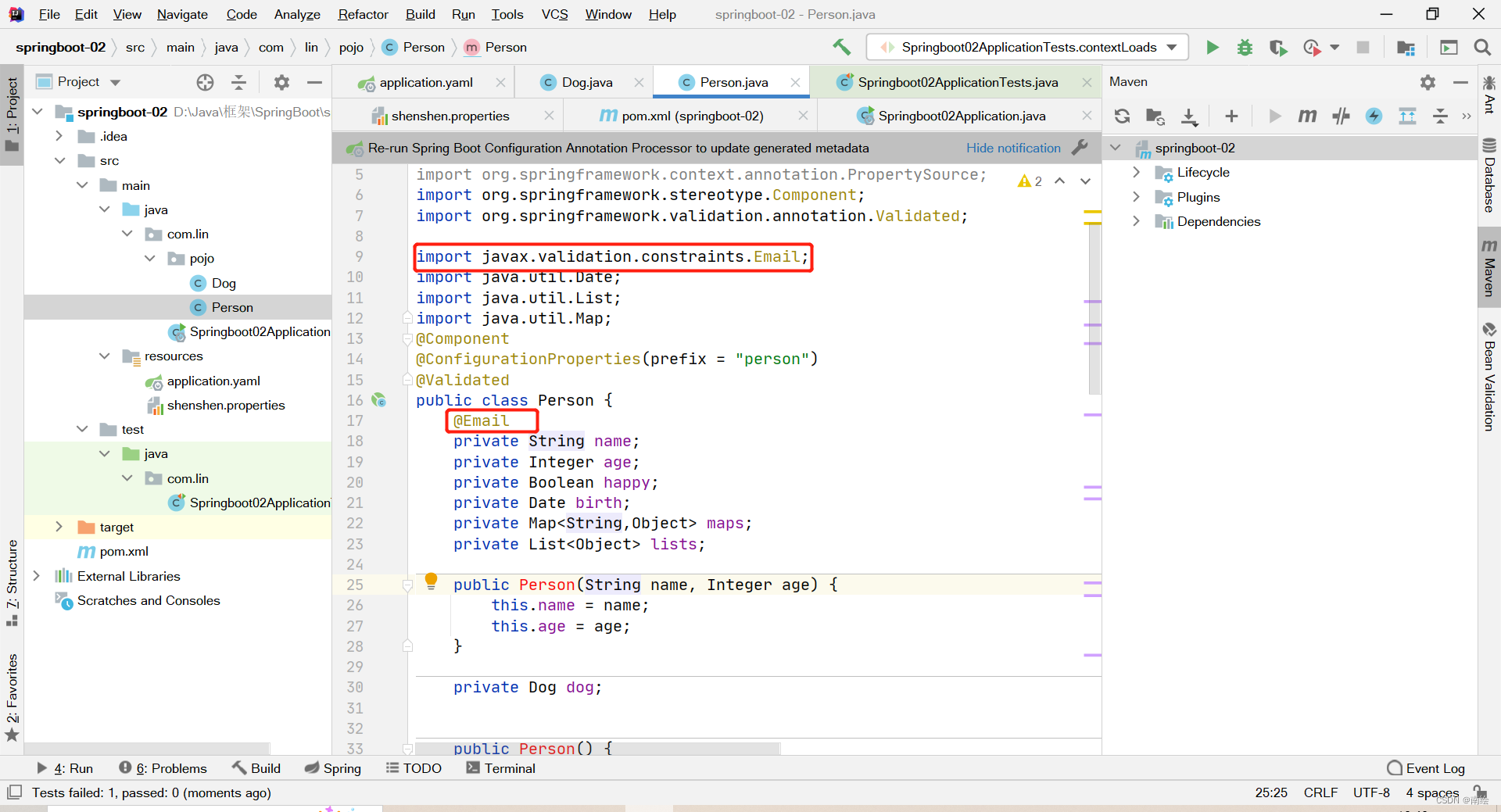Image resolution: width=1501 pixels, height=812 pixels.
Task: Open profiler run options dropdown arrow
Action: tap(1334, 48)
